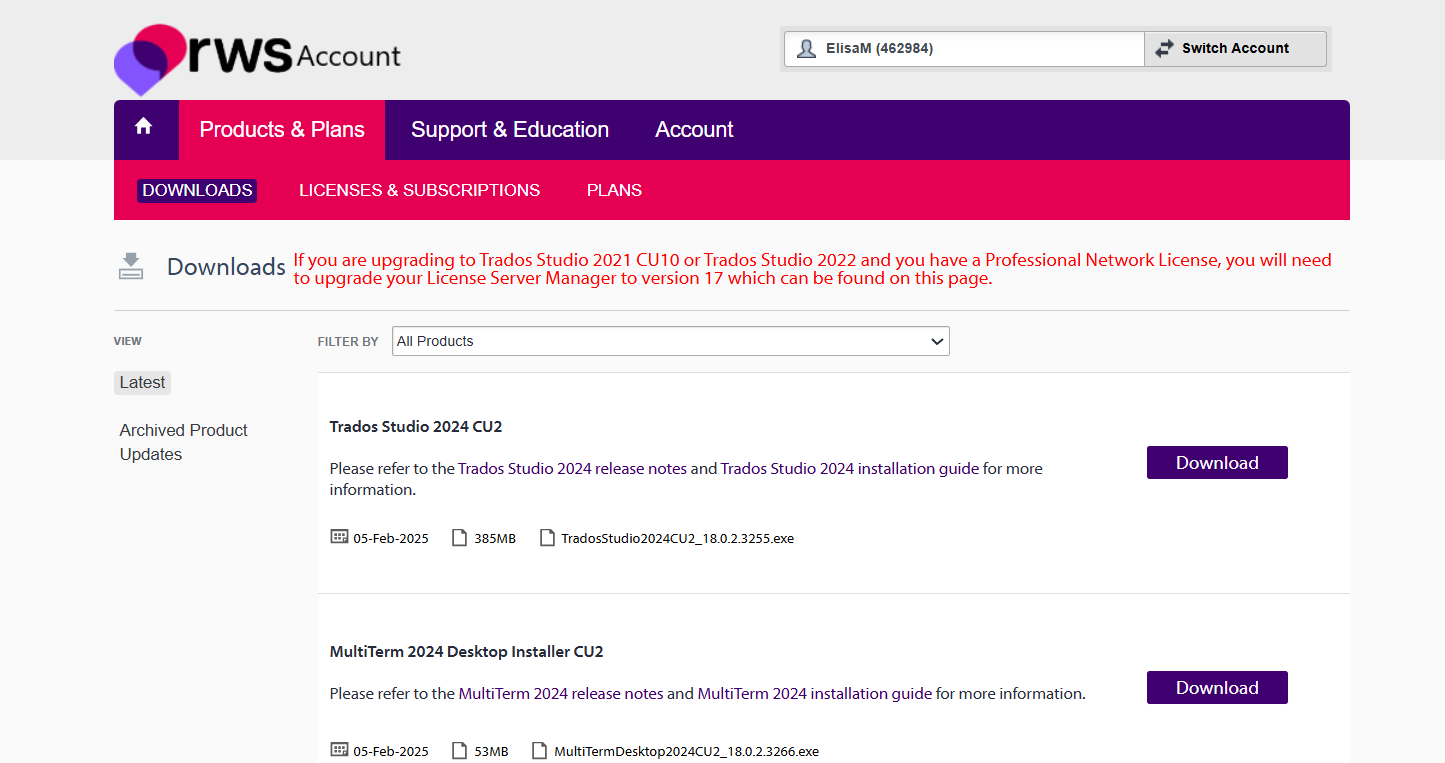Click file icon next to 385MB
Image resolution: width=1445 pixels, height=763 pixels.
pyautogui.click(x=460, y=538)
